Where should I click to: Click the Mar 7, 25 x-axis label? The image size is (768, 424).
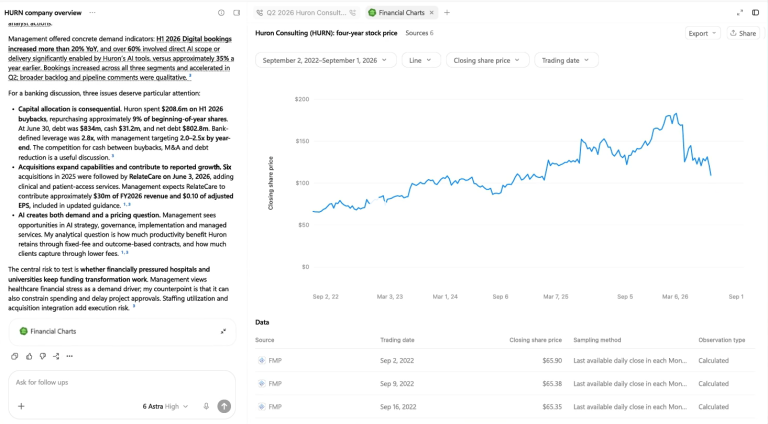coord(555,297)
